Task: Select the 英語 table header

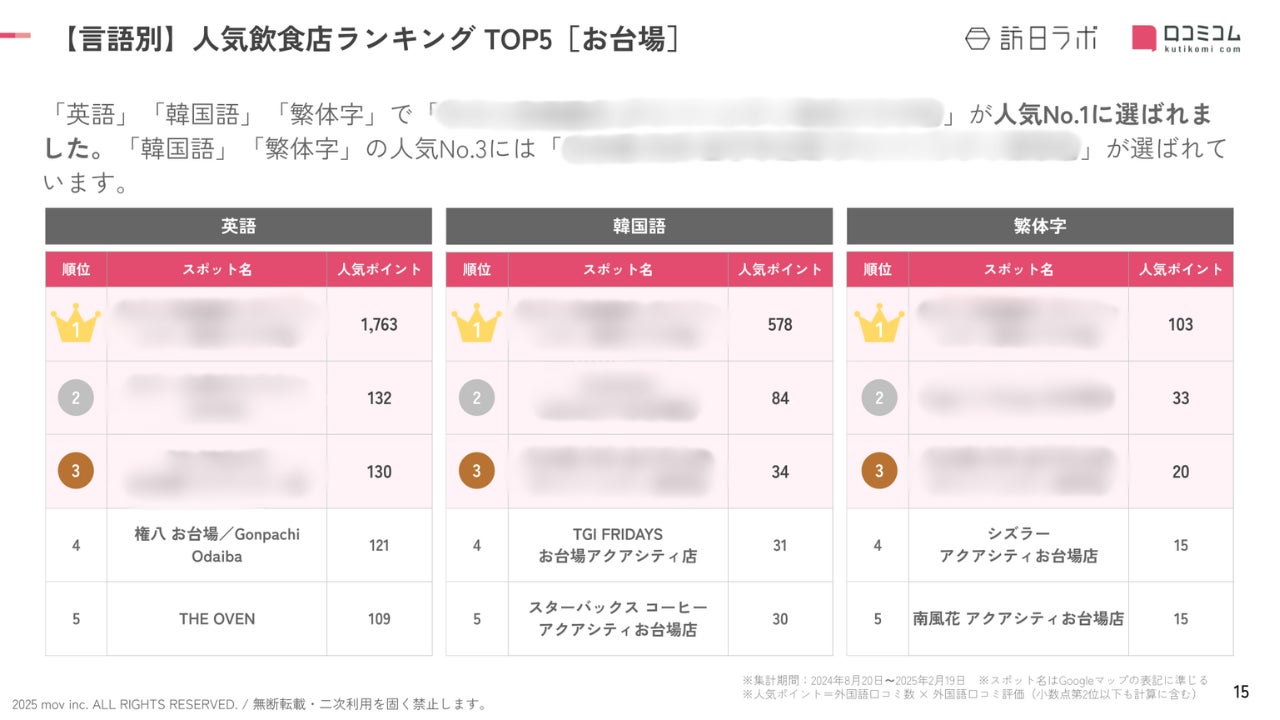Action: point(238,226)
